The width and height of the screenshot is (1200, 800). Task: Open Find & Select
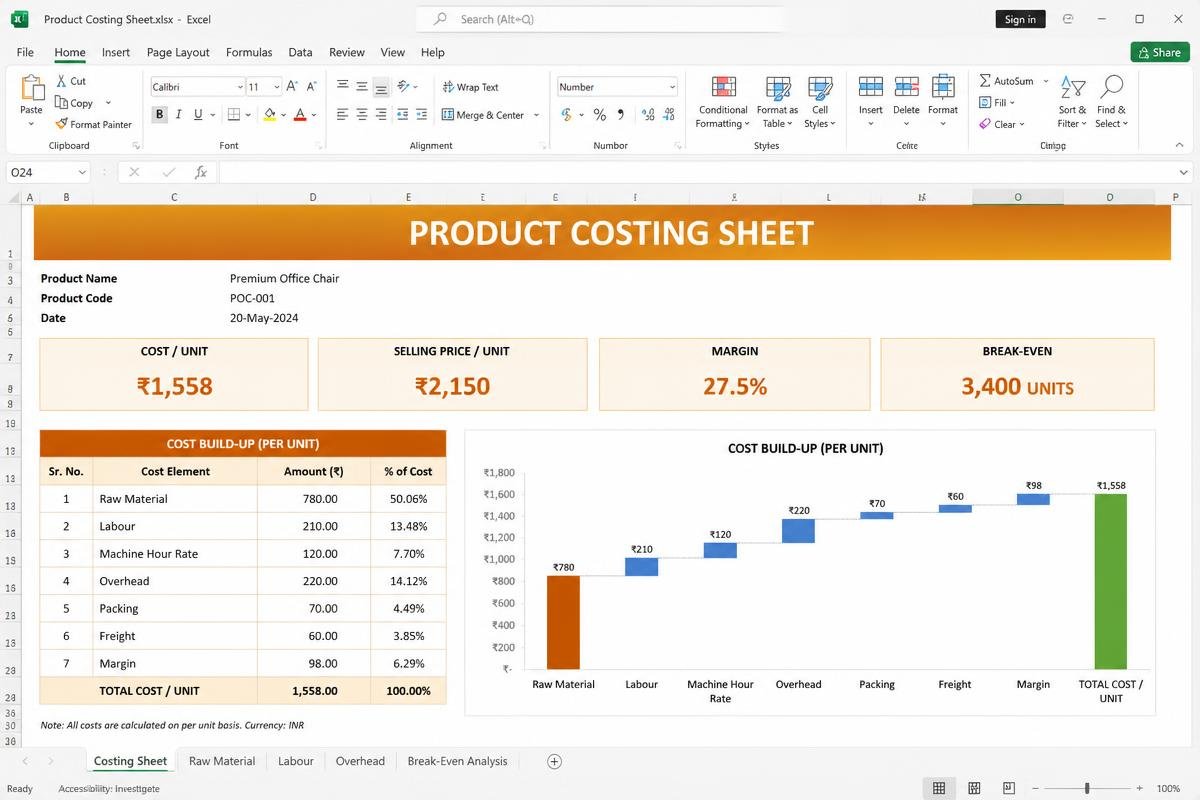click(1111, 102)
